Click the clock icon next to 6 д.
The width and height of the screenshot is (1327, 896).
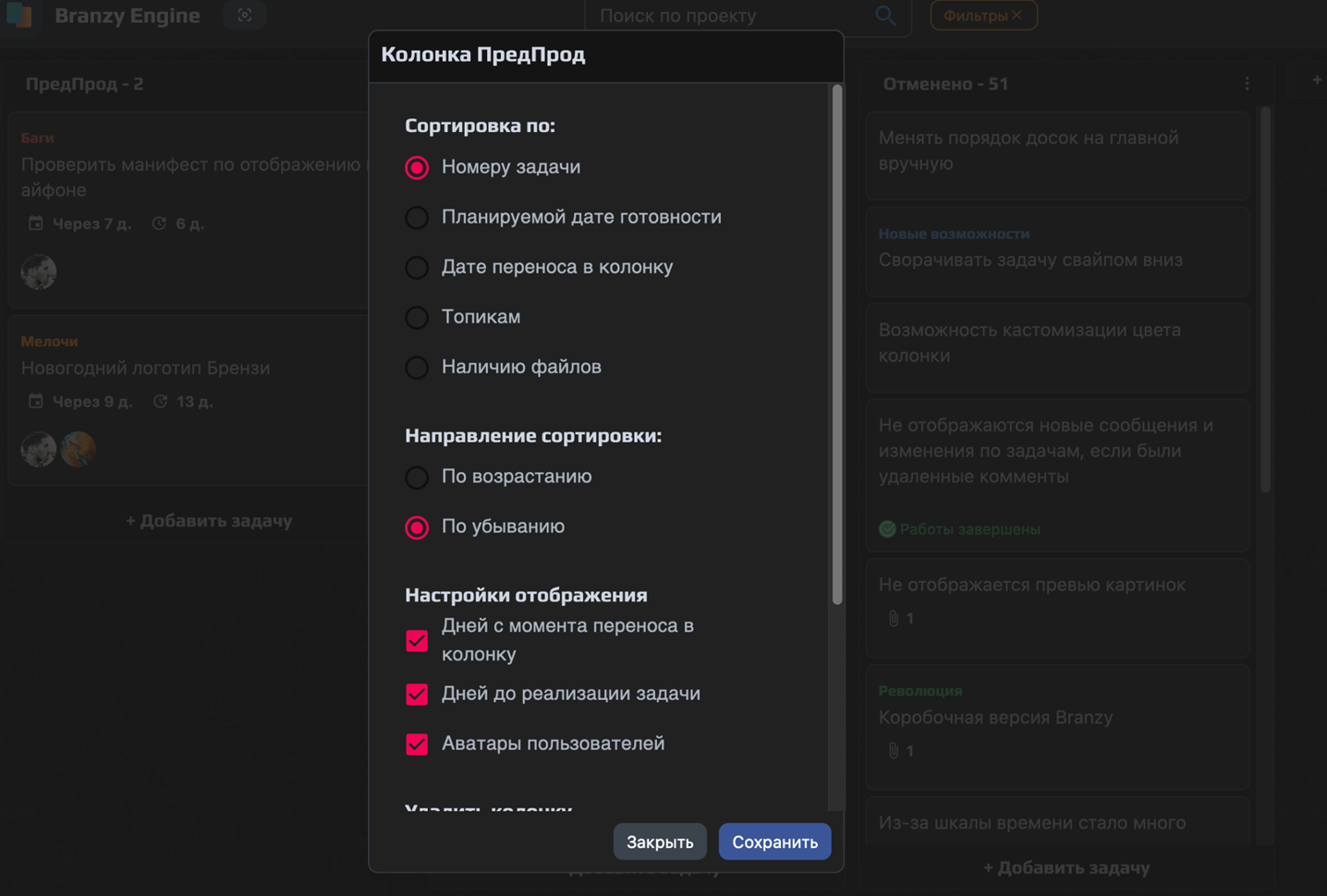coord(159,224)
